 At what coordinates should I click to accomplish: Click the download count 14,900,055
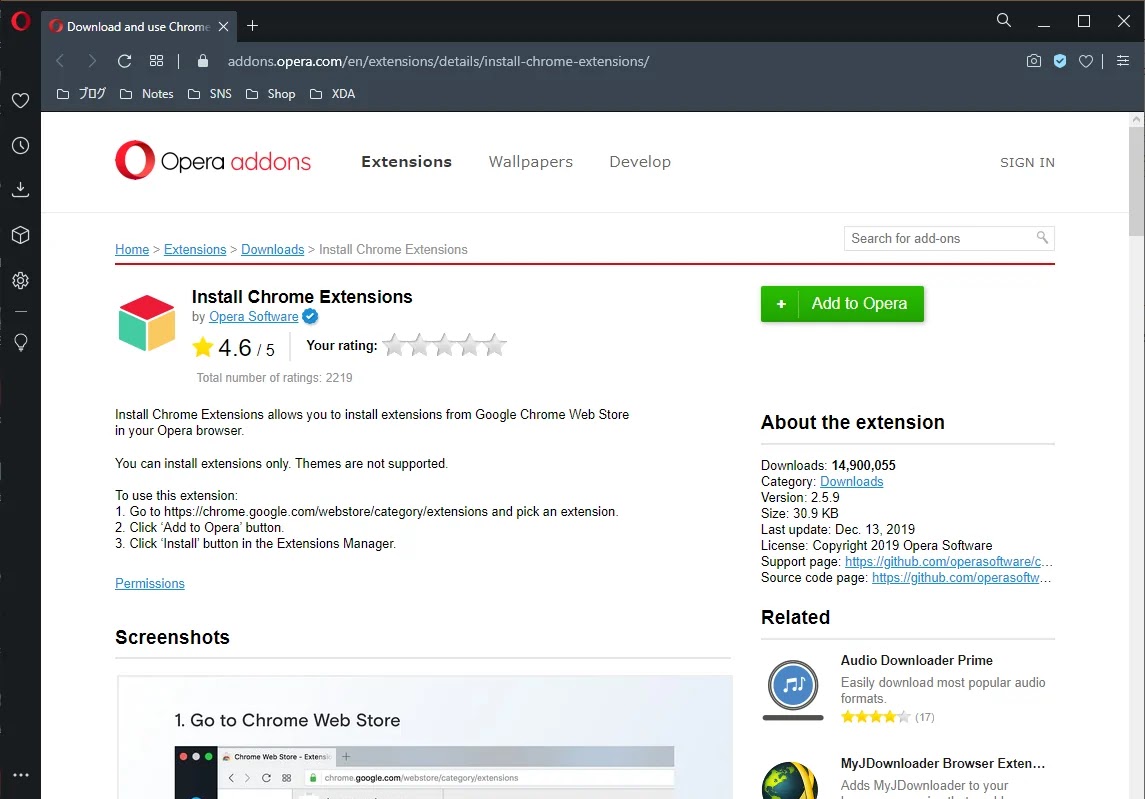point(863,465)
